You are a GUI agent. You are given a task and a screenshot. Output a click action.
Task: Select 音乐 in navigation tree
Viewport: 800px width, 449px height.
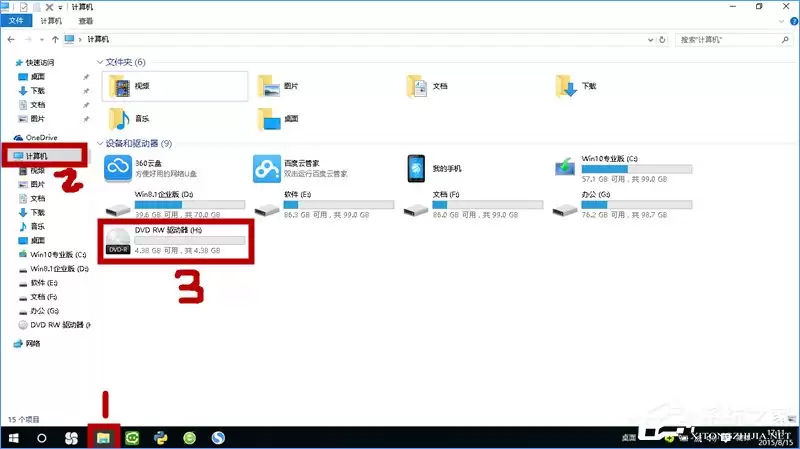pos(32,226)
